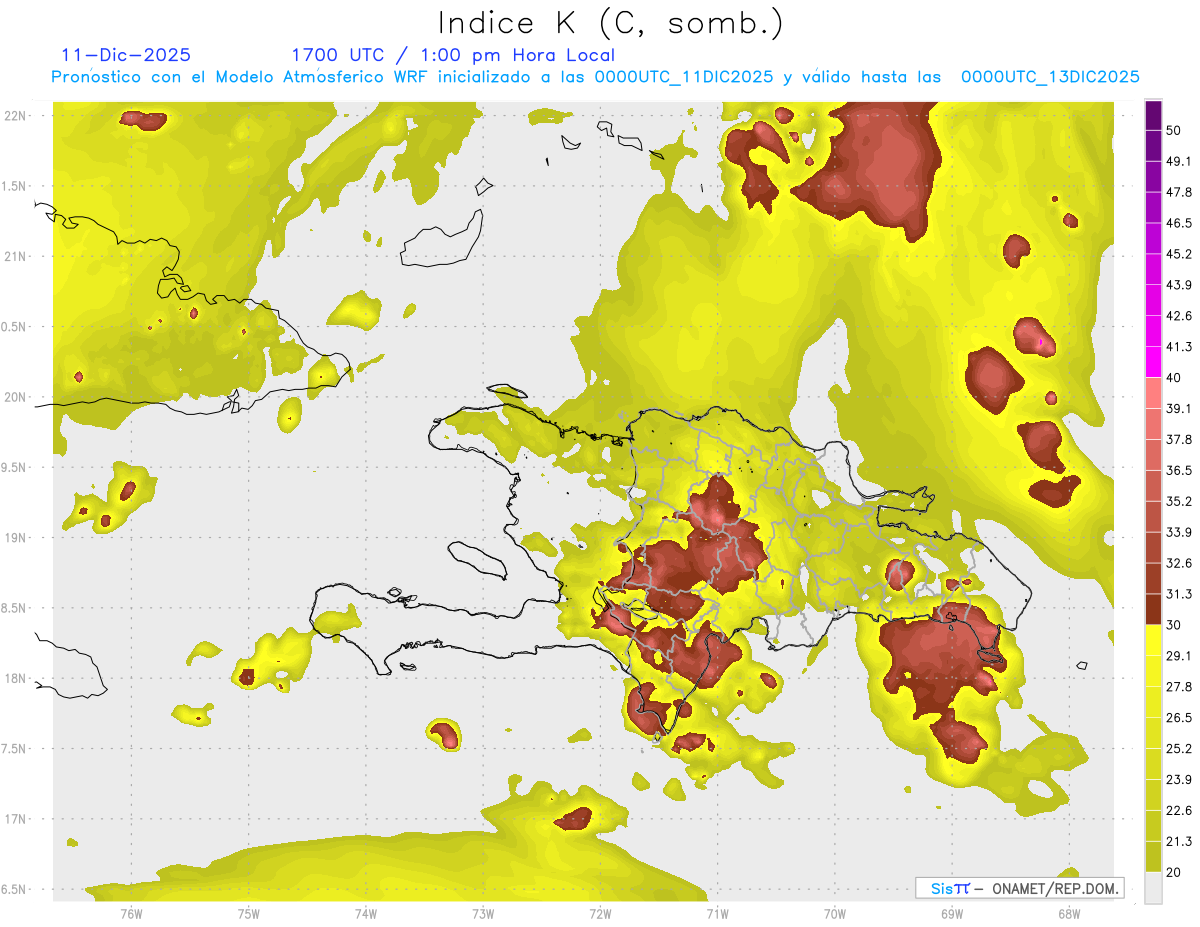This screenshot has height=927, width=1200.
Task: Click the colorbar value "37.8"
Action: [x=1179, y=439]
